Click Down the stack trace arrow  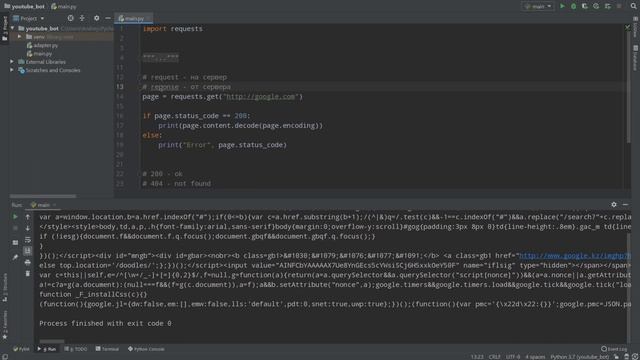tap(28, 228)
